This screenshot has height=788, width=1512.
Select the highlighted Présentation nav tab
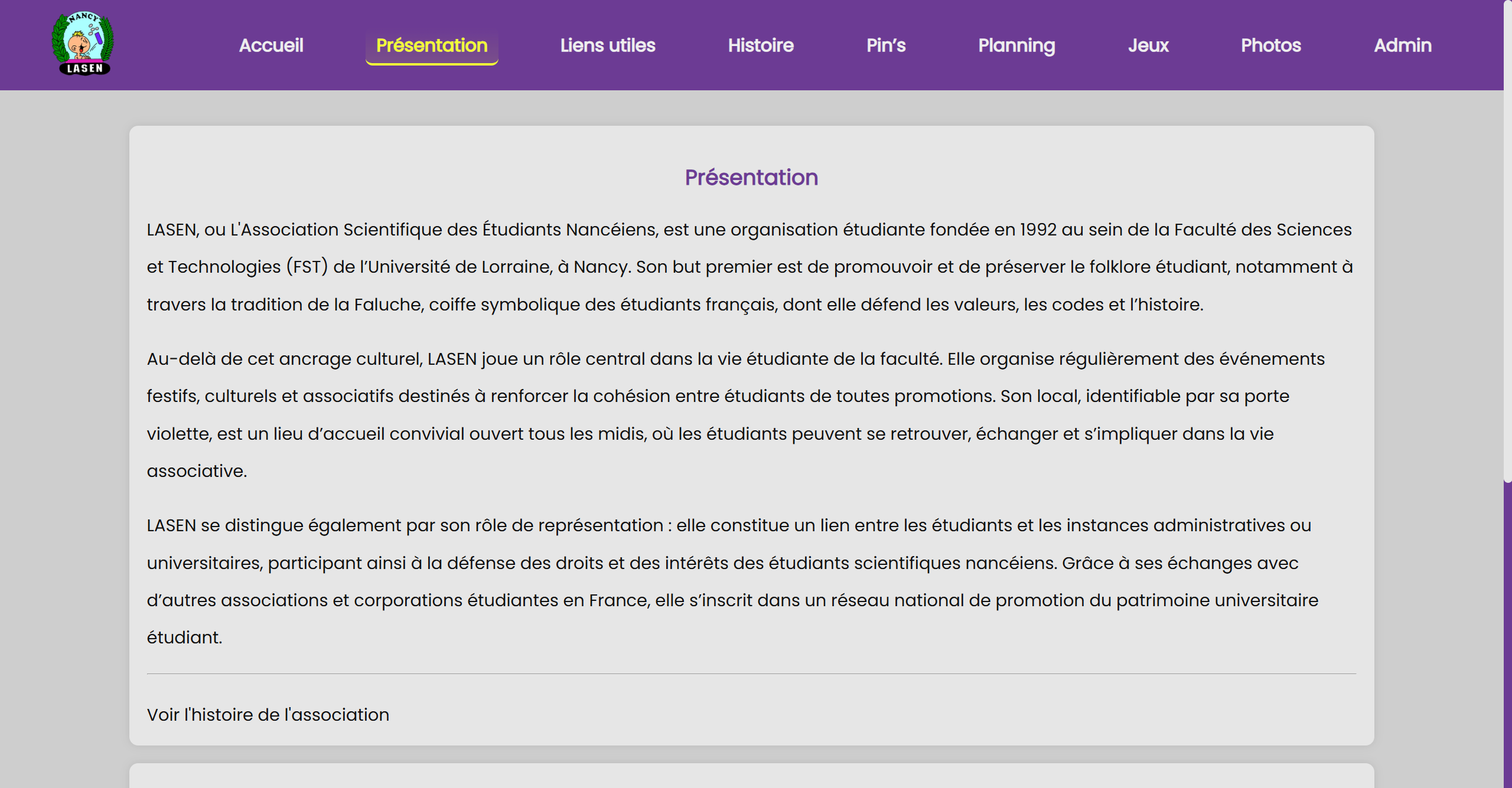(x=432, y=45)
